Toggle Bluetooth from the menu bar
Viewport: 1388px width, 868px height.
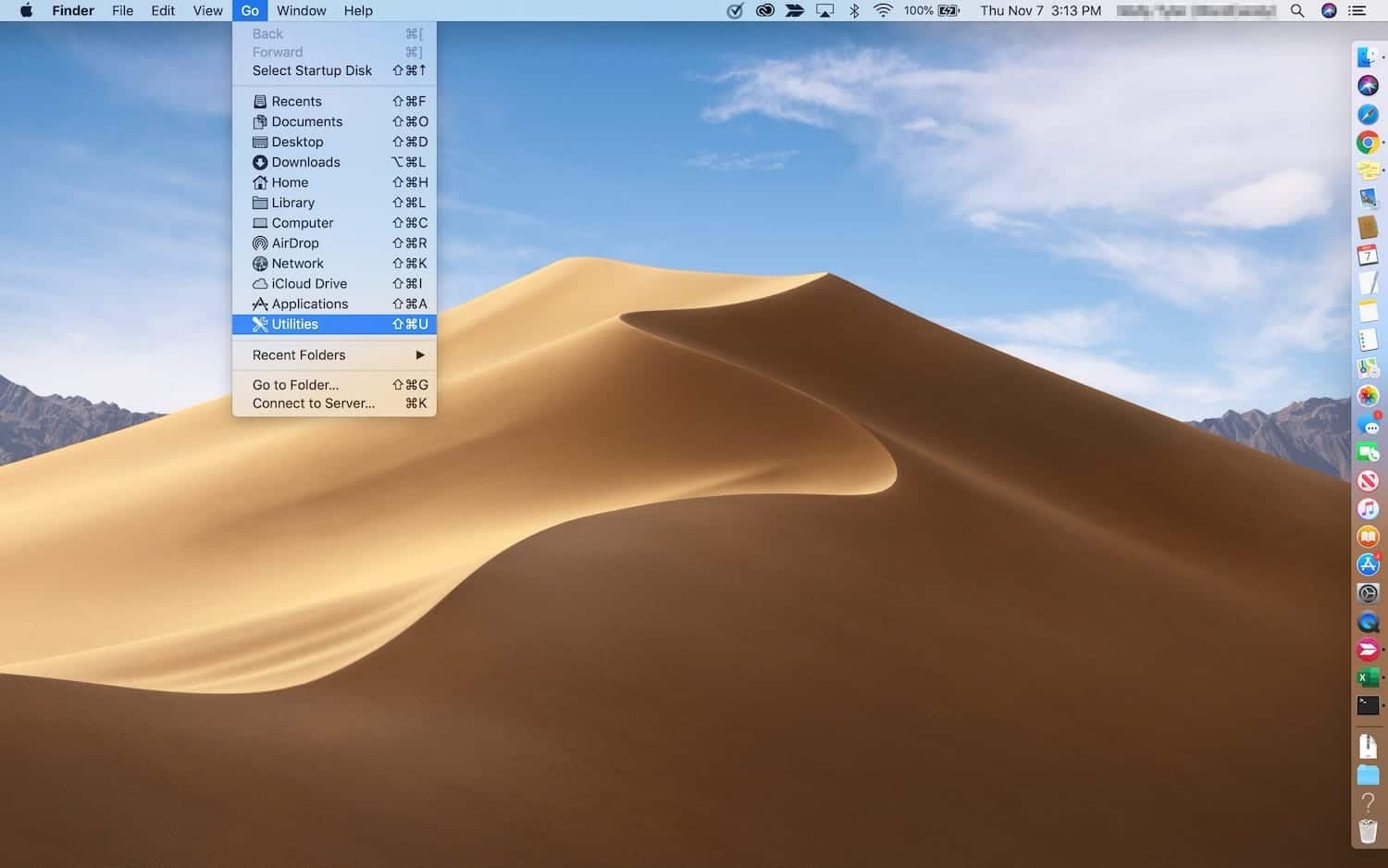pos(853,11)
